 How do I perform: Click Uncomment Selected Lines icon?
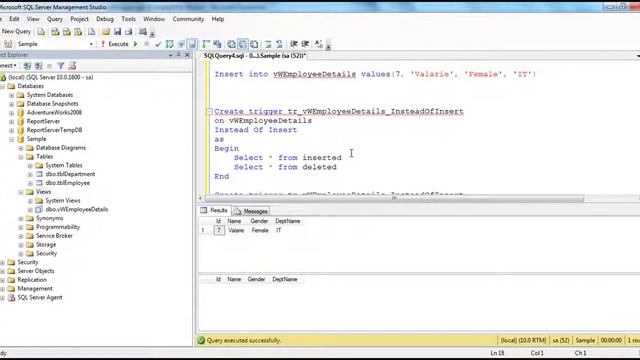280,44
